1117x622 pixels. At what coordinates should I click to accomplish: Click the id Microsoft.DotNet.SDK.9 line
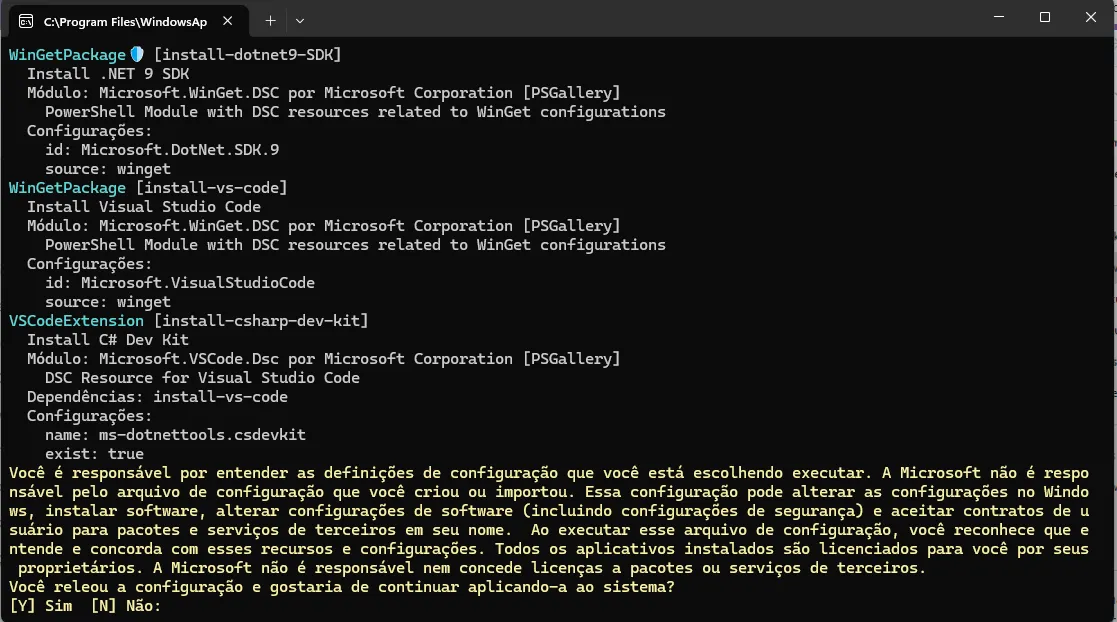coord(162,150)
